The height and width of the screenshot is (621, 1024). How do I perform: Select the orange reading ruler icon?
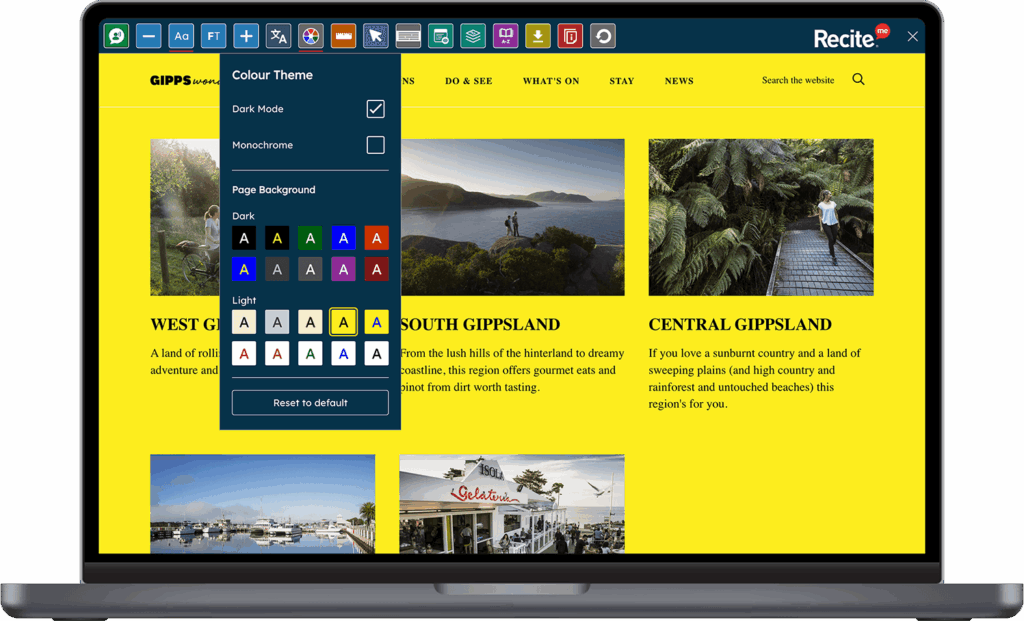(x=343, y=35)
